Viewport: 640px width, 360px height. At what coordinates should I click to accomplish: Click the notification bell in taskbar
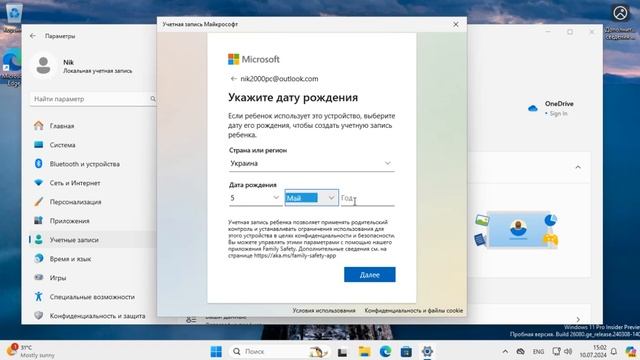[x=614, y=351]
